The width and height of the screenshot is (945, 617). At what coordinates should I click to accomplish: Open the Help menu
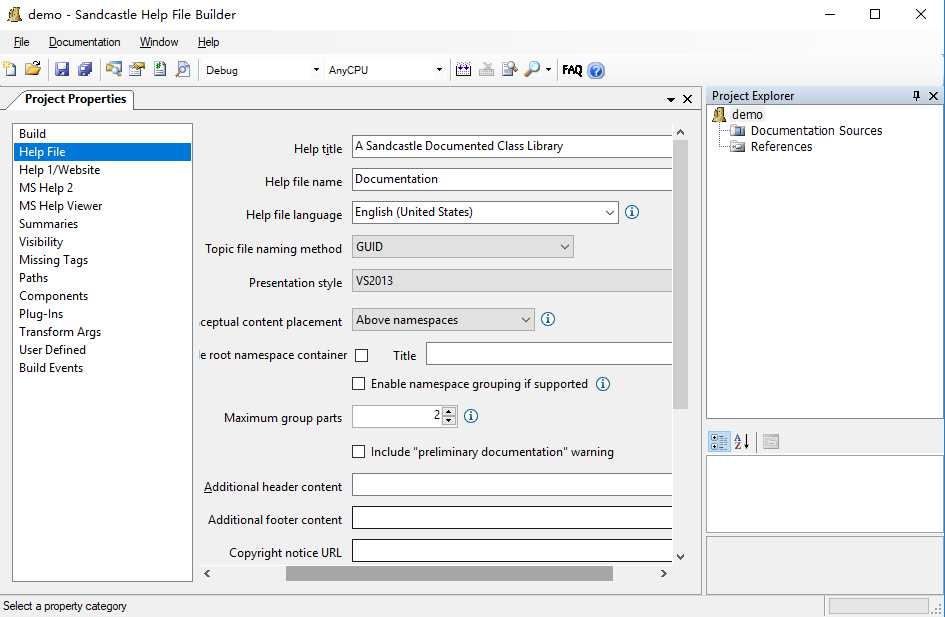click(209, 42)
